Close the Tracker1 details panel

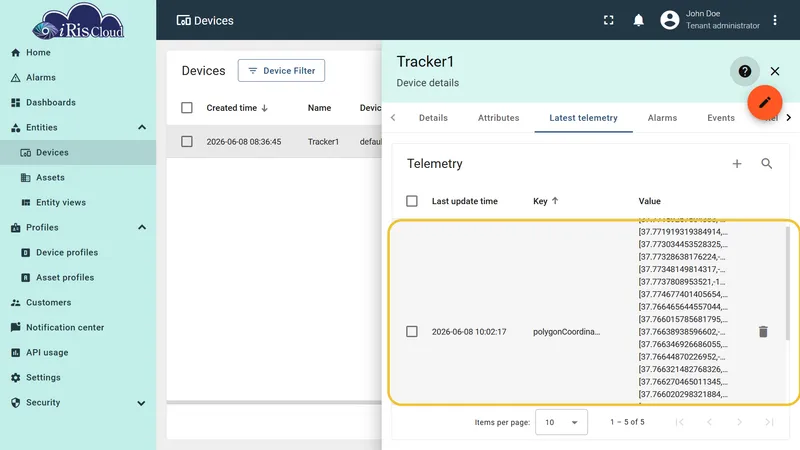(775, 71)
